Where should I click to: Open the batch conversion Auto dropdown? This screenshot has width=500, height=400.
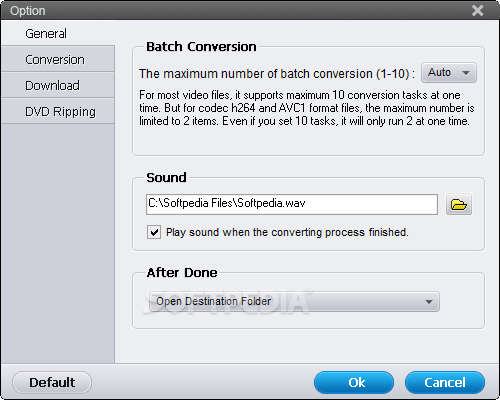(x=449, y=72)
